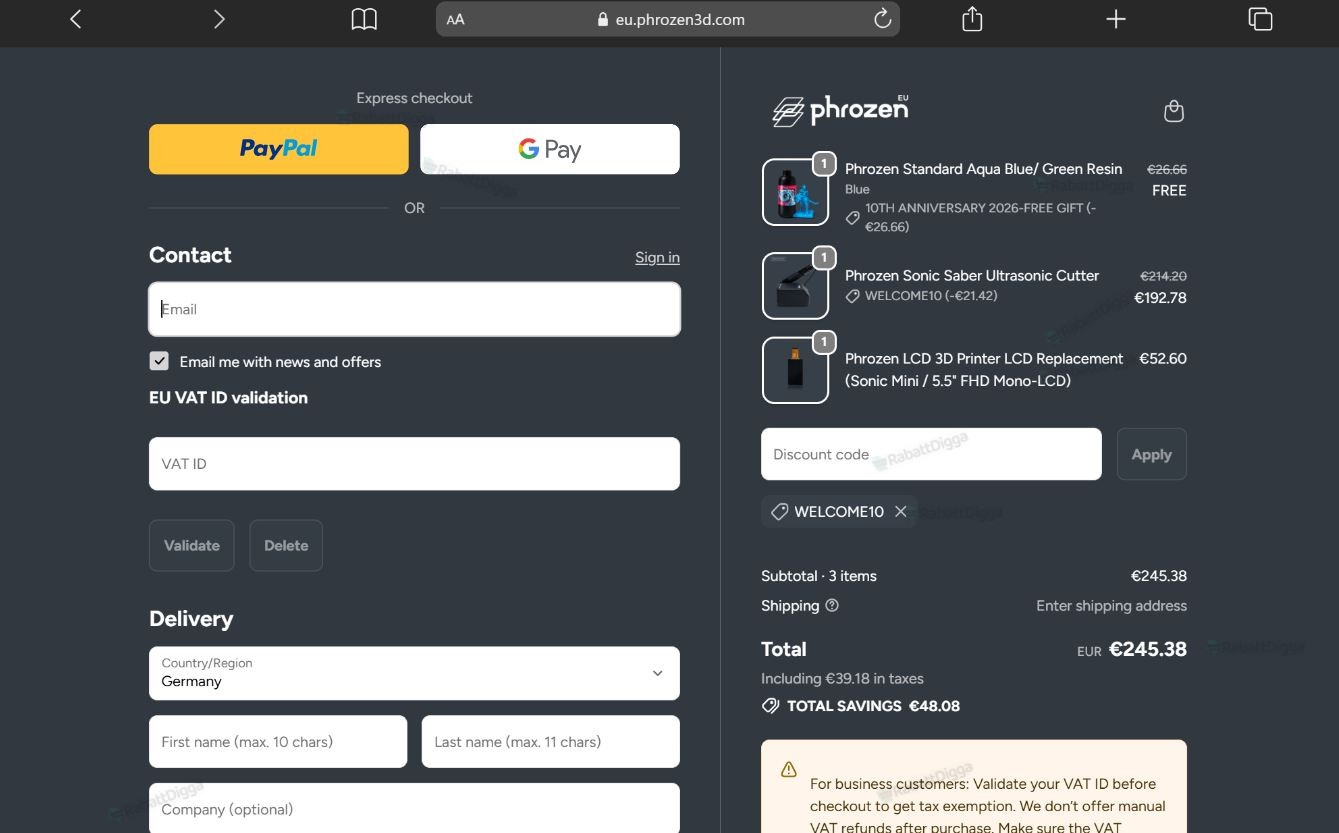
Task: Click the First name field
Action: point(278,741)
